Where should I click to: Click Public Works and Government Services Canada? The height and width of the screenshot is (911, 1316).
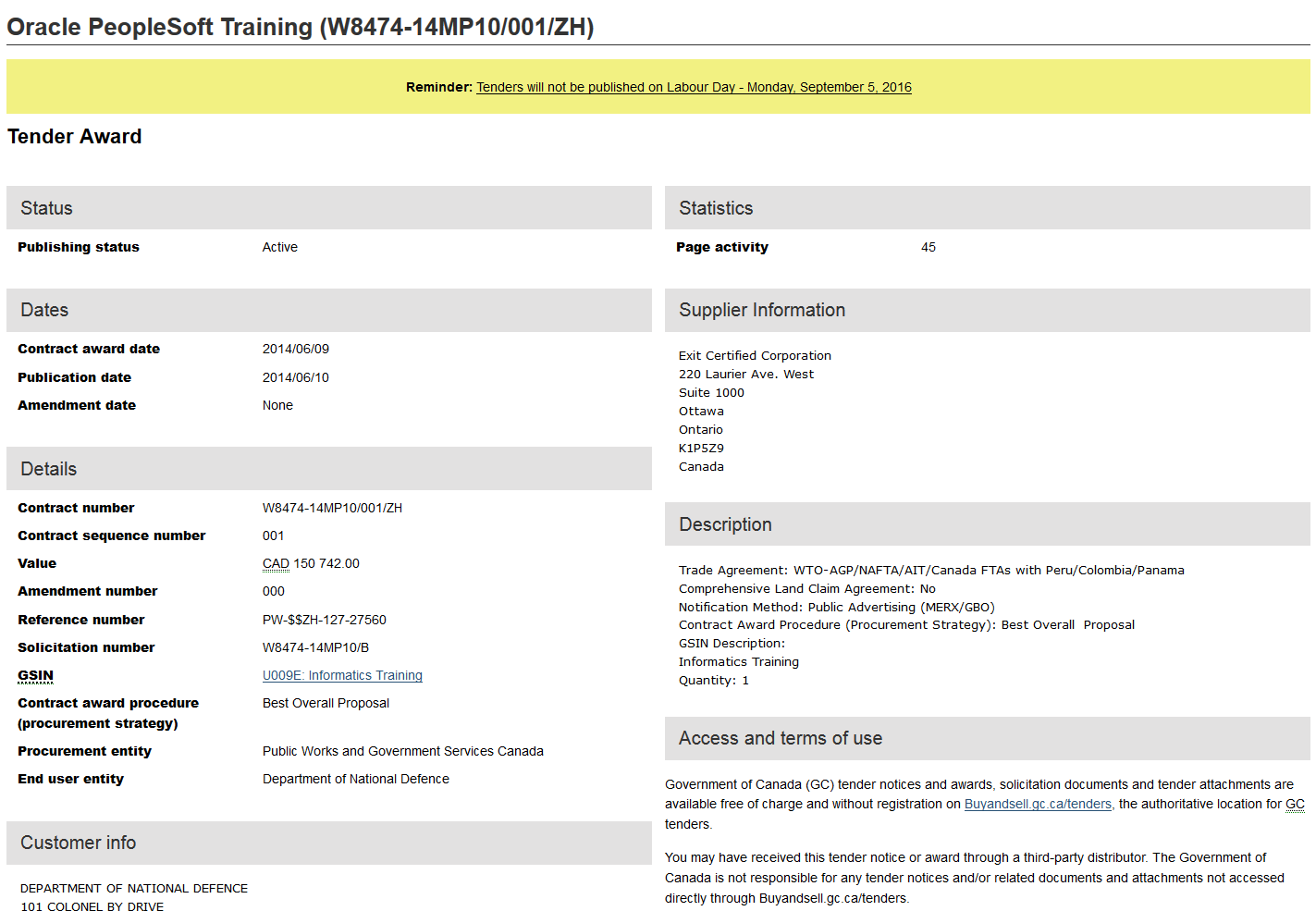[403, 751]
